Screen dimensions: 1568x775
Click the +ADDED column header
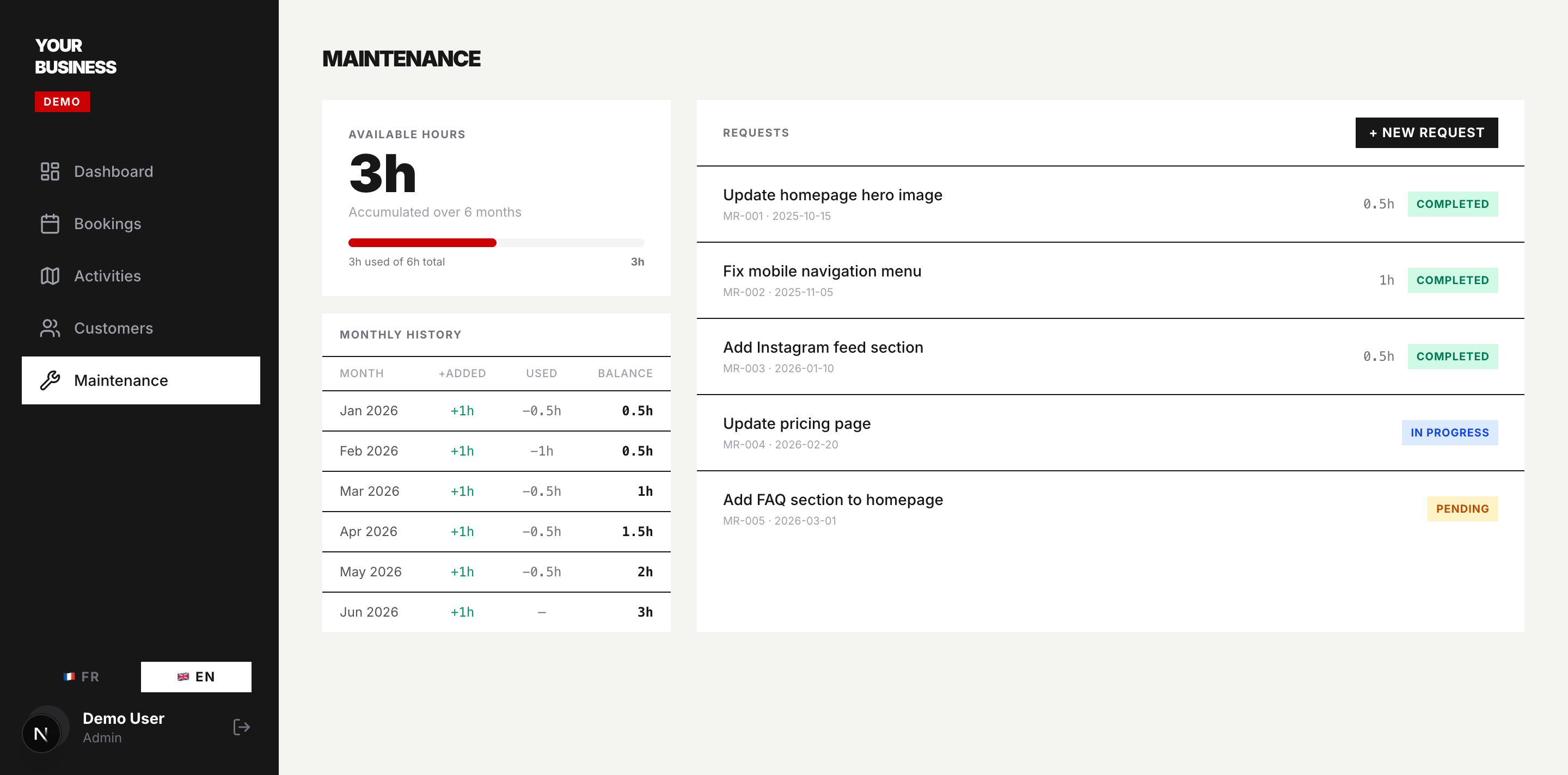coord(462,373)
